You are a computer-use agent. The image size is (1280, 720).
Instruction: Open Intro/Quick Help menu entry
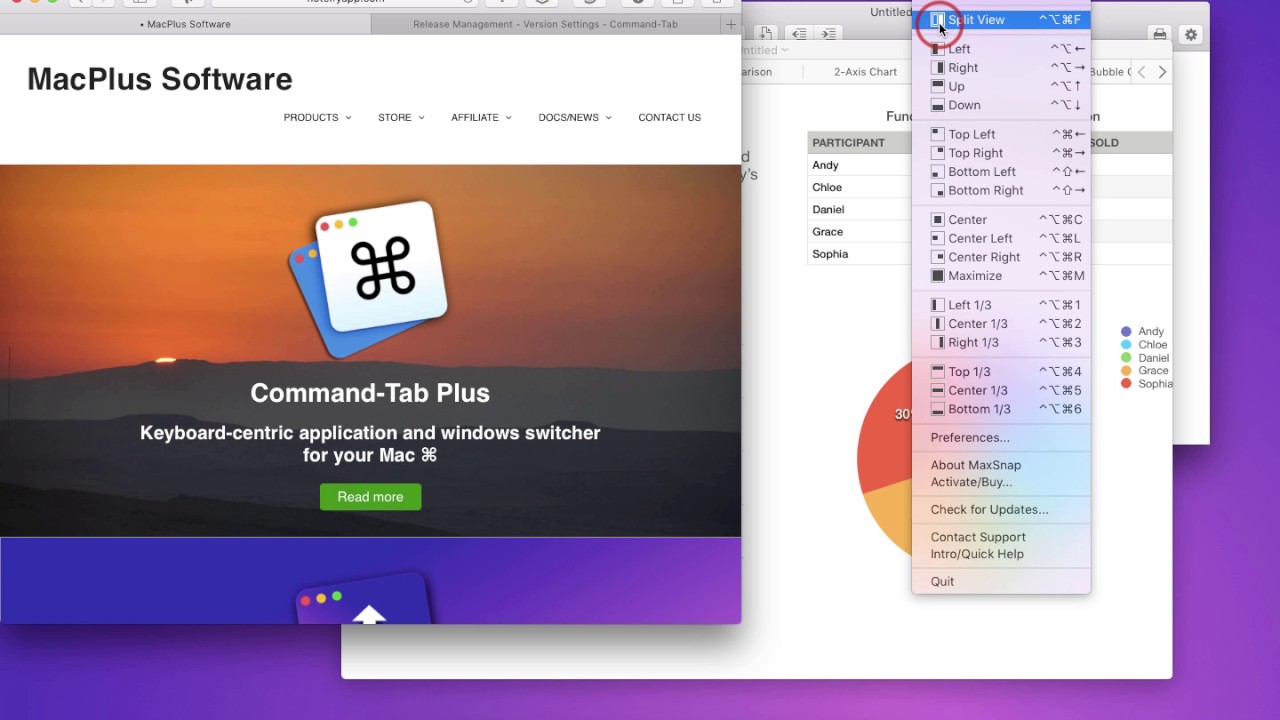(x=1001, y=554)
